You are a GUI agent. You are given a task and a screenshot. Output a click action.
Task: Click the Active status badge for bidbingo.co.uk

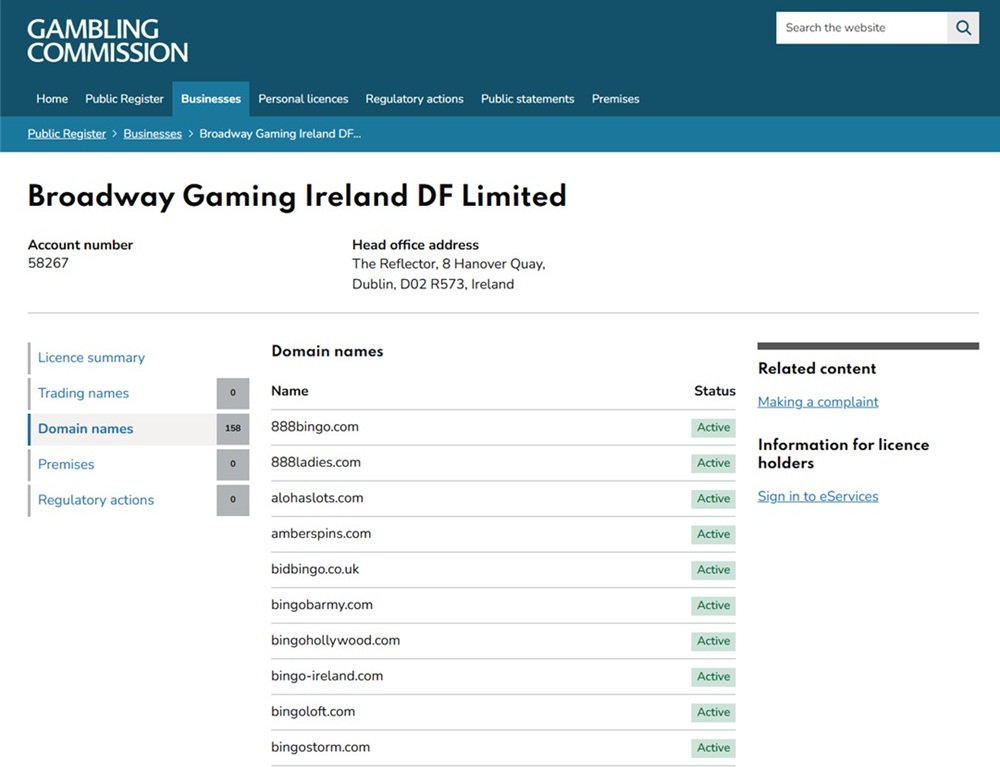tap(713, 571)
